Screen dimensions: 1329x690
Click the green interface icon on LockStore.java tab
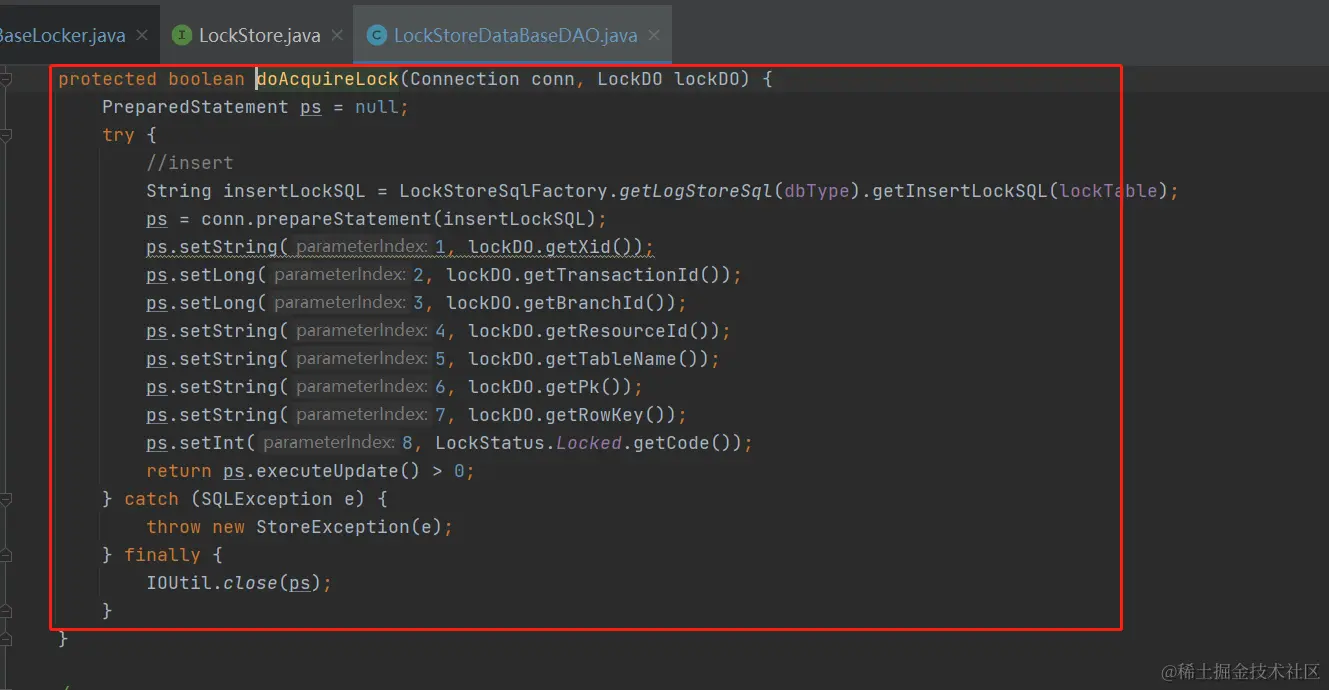(x=181, y=35)
